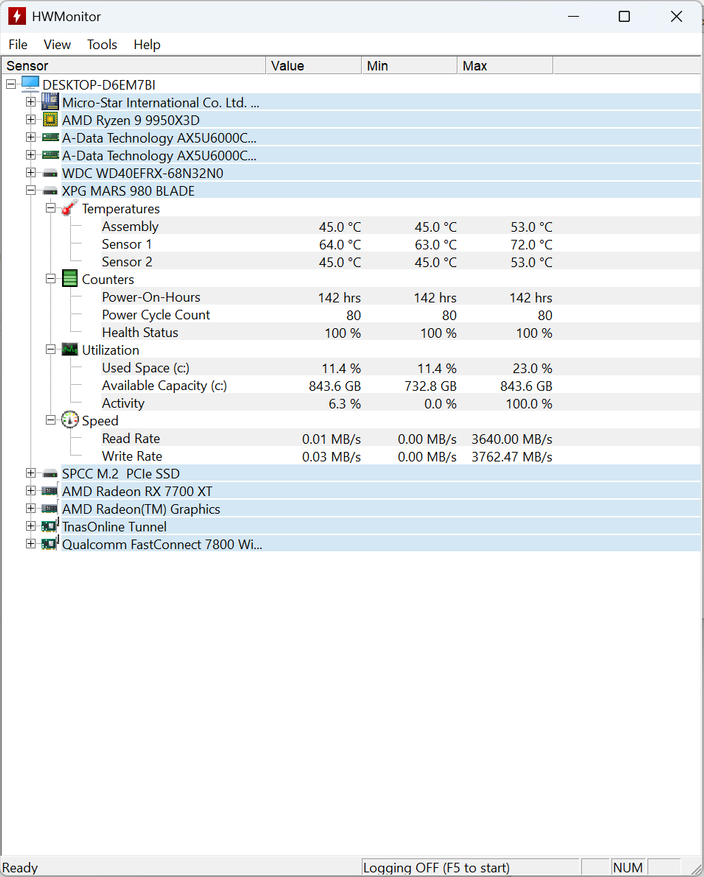This screenshot has height=877, width=704.
Task: Click the NUM status bar indicator
Action: 627,867
